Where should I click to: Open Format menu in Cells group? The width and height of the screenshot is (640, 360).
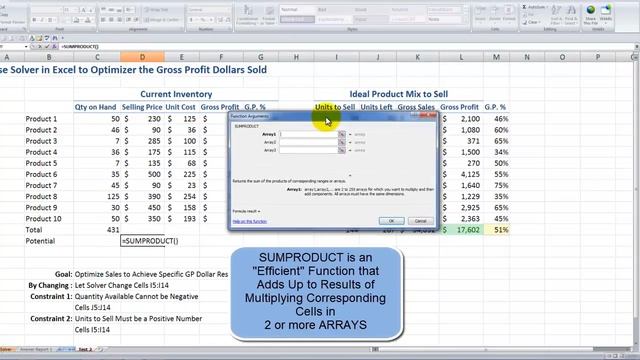[x=509, y=15]
